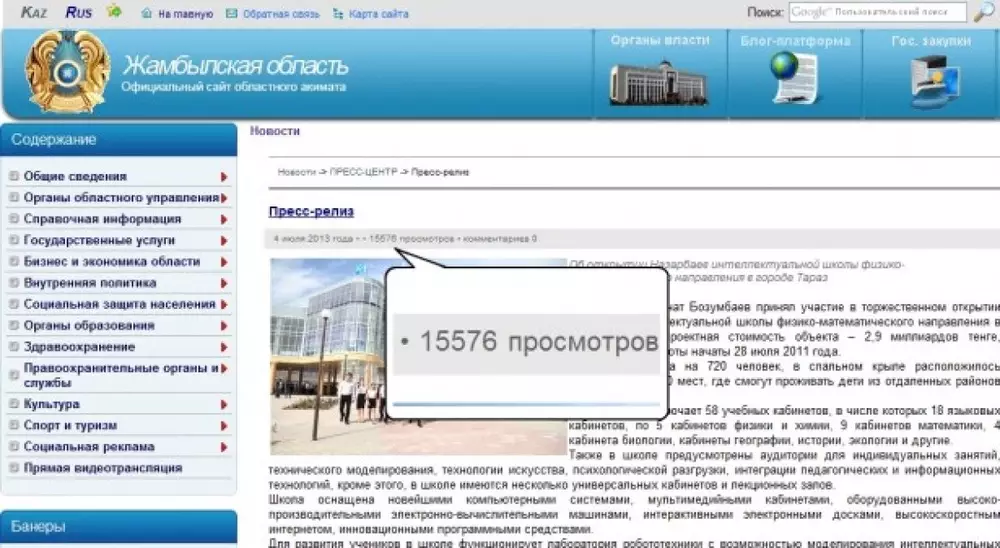Expand the red arrow next to Общие сведения
The image size is (1000, 548).
pos(225,177)
